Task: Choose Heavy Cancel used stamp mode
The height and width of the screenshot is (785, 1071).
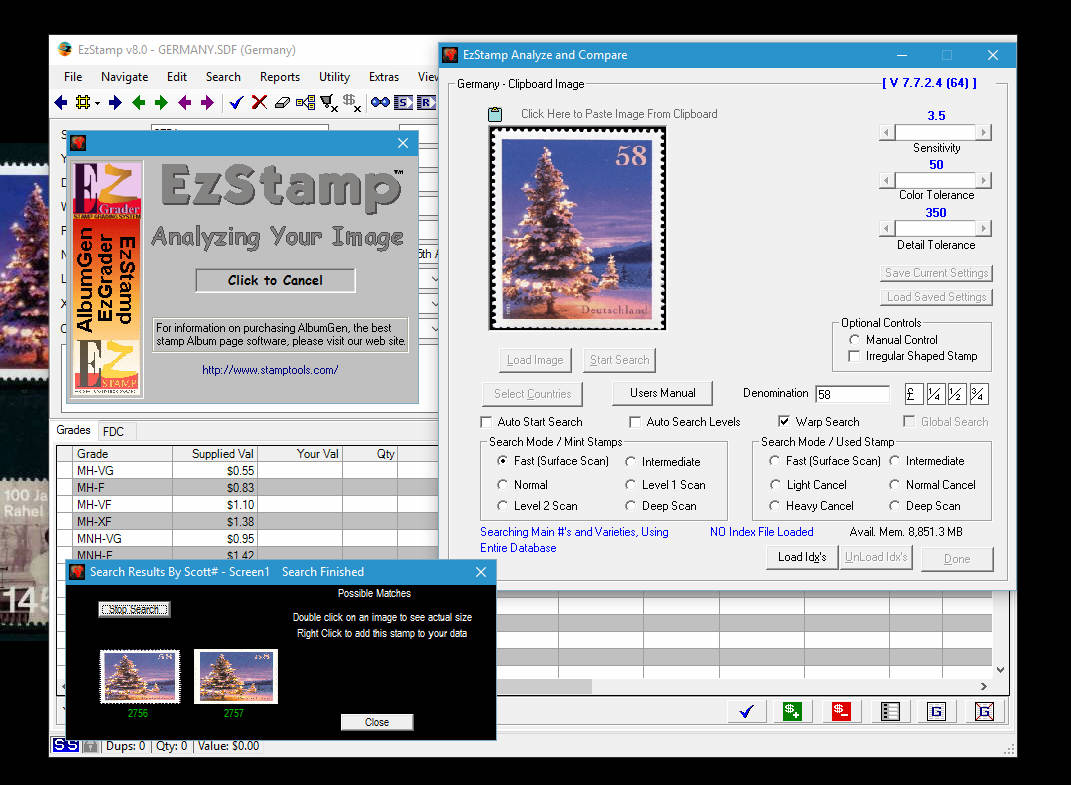Action: coord(774,506)
